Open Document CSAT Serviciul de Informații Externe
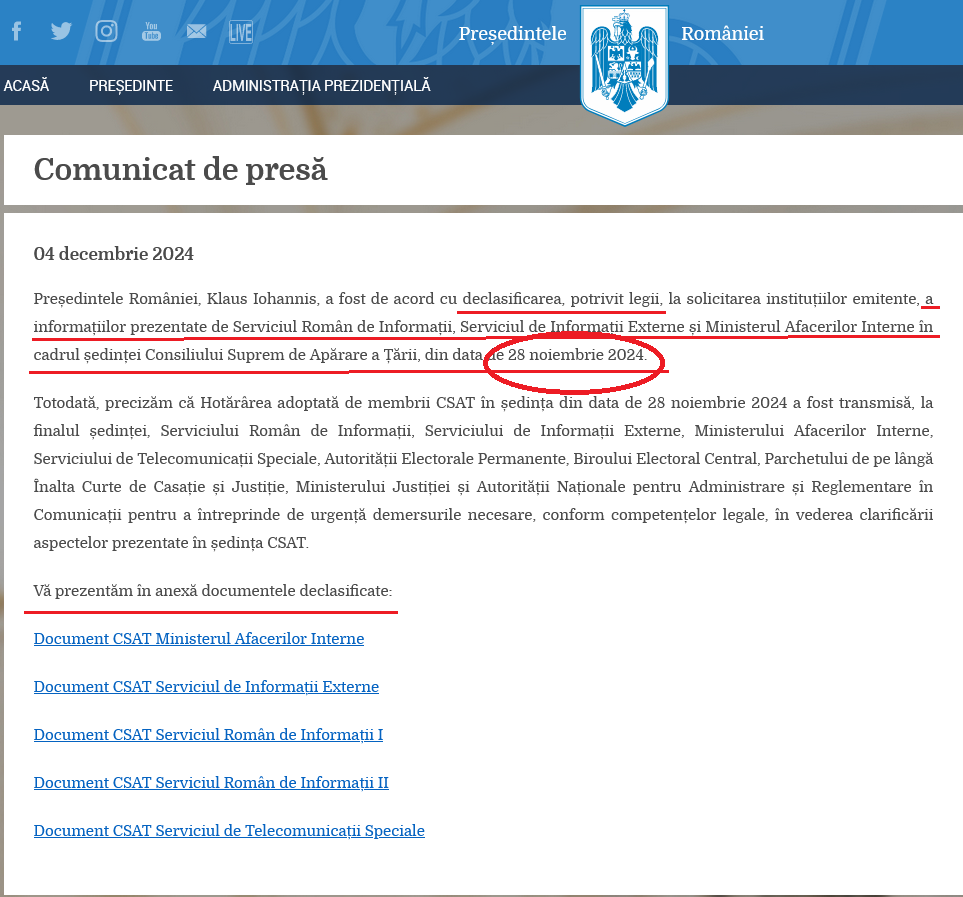This screenshot has width=963, height=897. point(206,686)
